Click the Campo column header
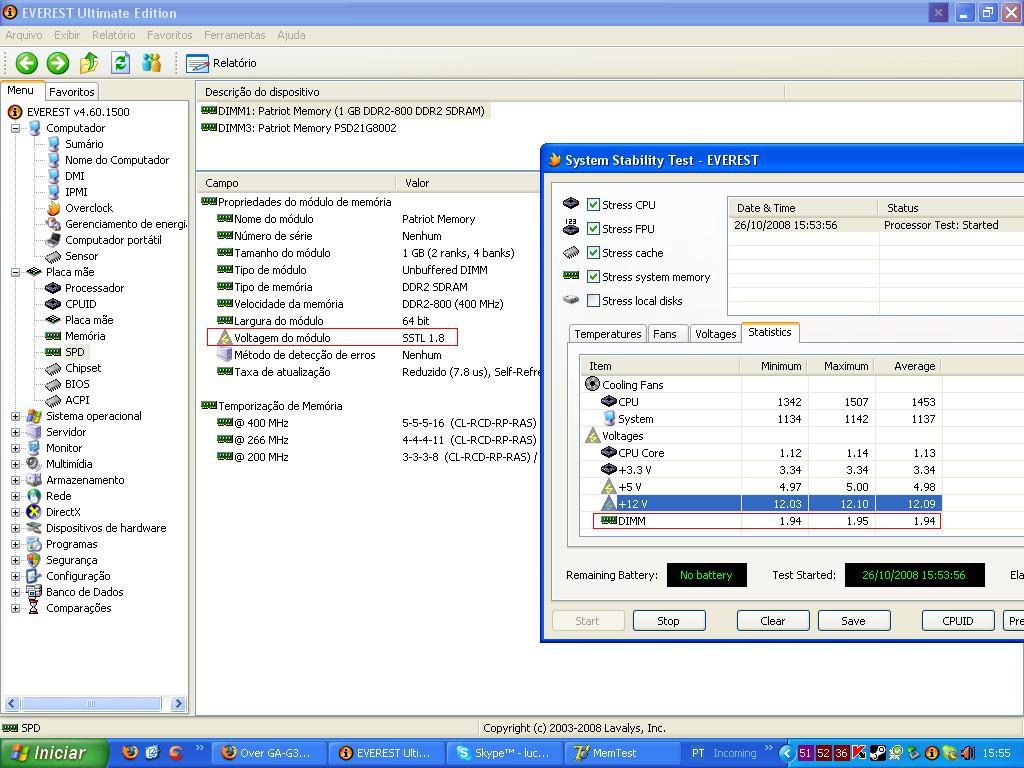 (x=296, y=183)
